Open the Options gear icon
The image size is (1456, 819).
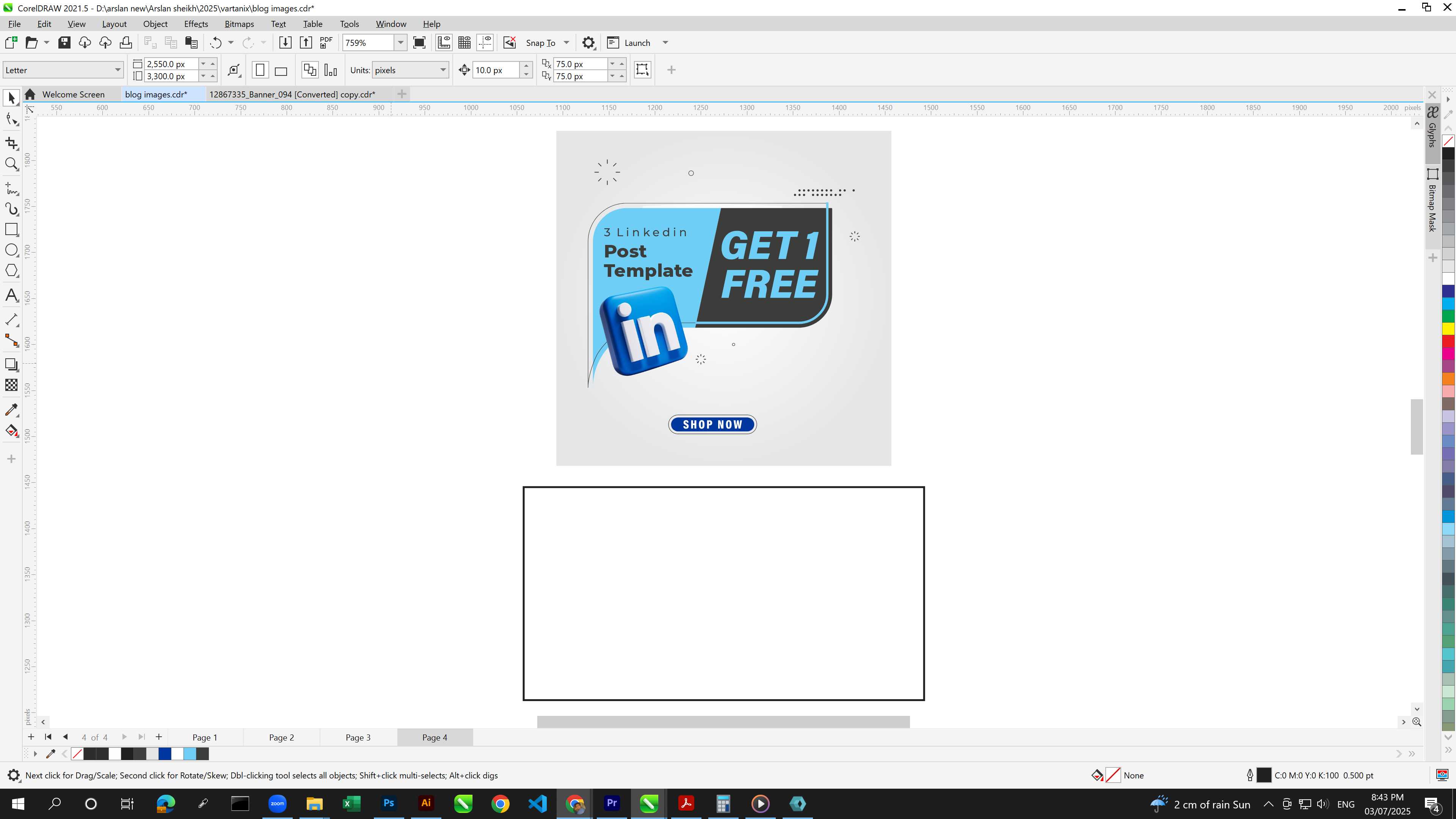point(588,43)
